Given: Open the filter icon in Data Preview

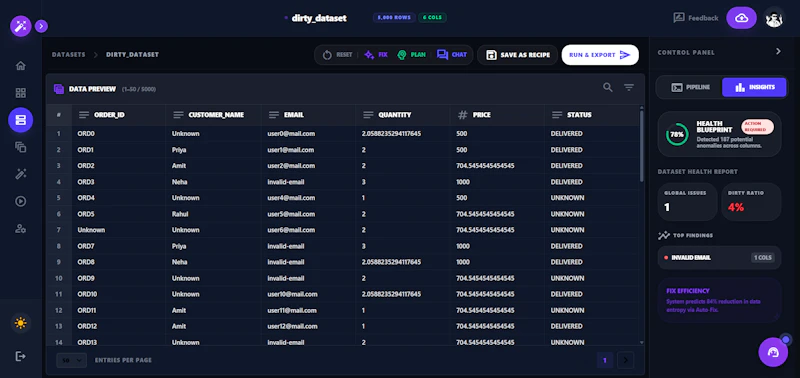Looking at the screenshot, I should 629,88.
